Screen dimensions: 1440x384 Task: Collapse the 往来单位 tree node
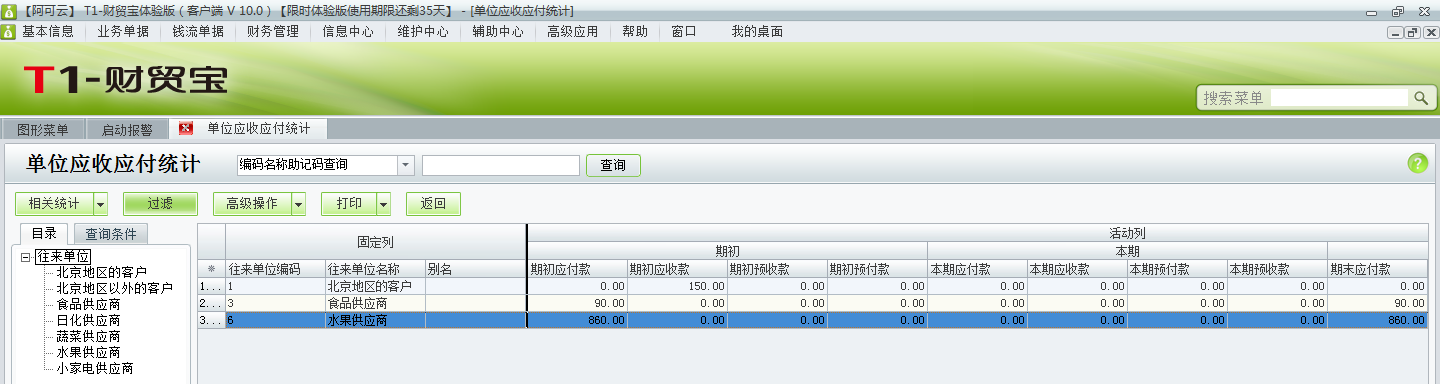(x=25, y=257)
